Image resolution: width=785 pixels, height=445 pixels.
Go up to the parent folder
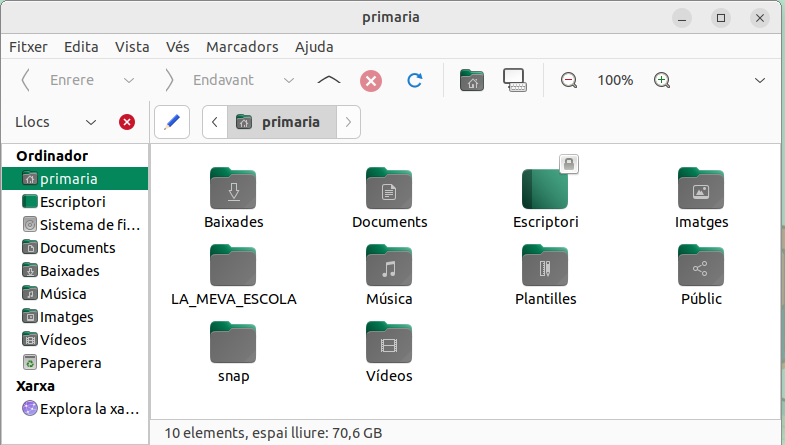click(328, 80)
